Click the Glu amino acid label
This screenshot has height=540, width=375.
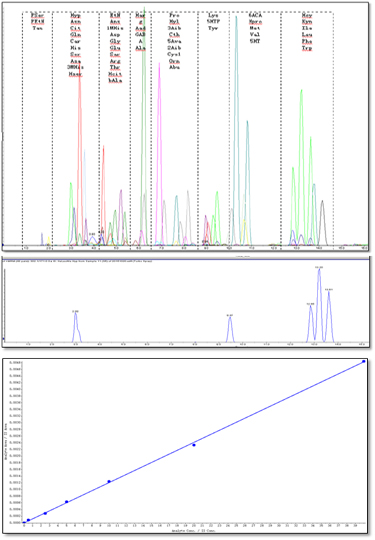click(115, 48)
